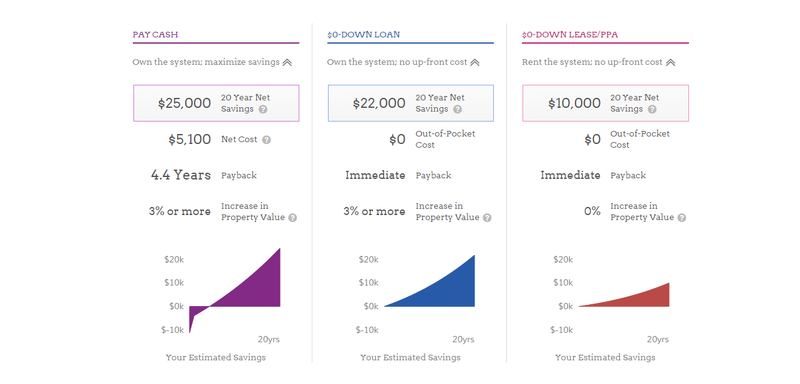Collapse the Pay Cash section with double chevron
800x384 pixels.
coord(287,62)
